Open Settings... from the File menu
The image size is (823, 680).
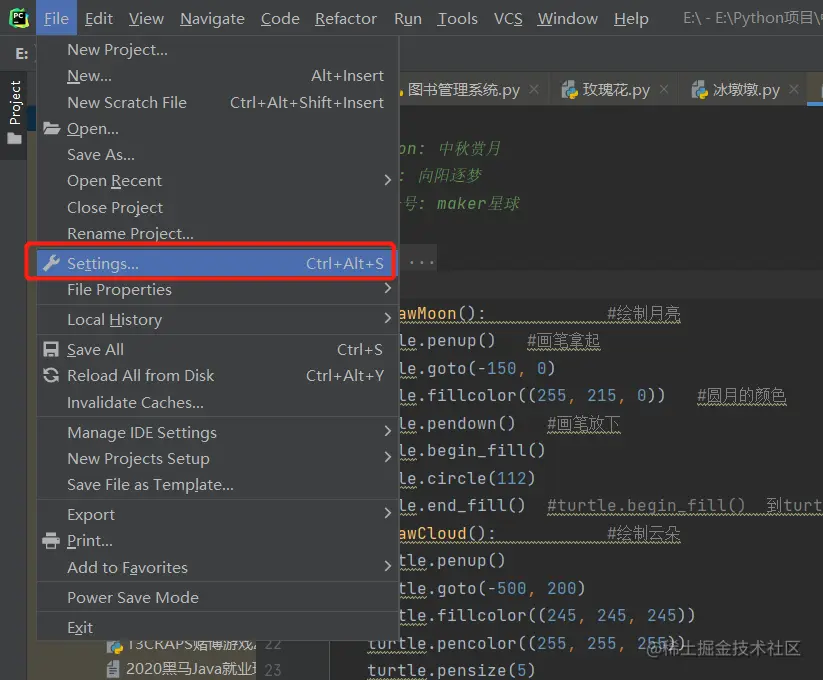point(217,263)
